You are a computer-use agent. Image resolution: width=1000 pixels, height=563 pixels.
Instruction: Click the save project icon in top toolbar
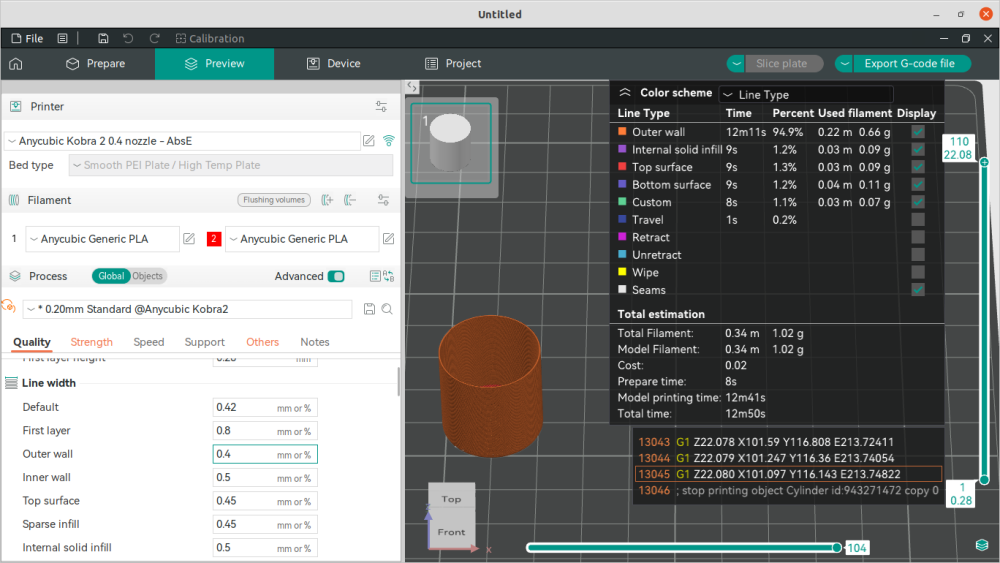(103, 38)
